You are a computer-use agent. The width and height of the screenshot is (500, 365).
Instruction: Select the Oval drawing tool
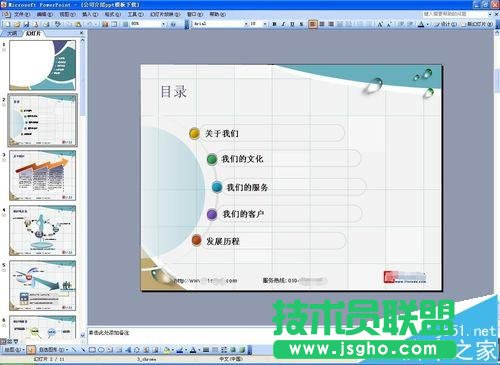coord(101,350)
